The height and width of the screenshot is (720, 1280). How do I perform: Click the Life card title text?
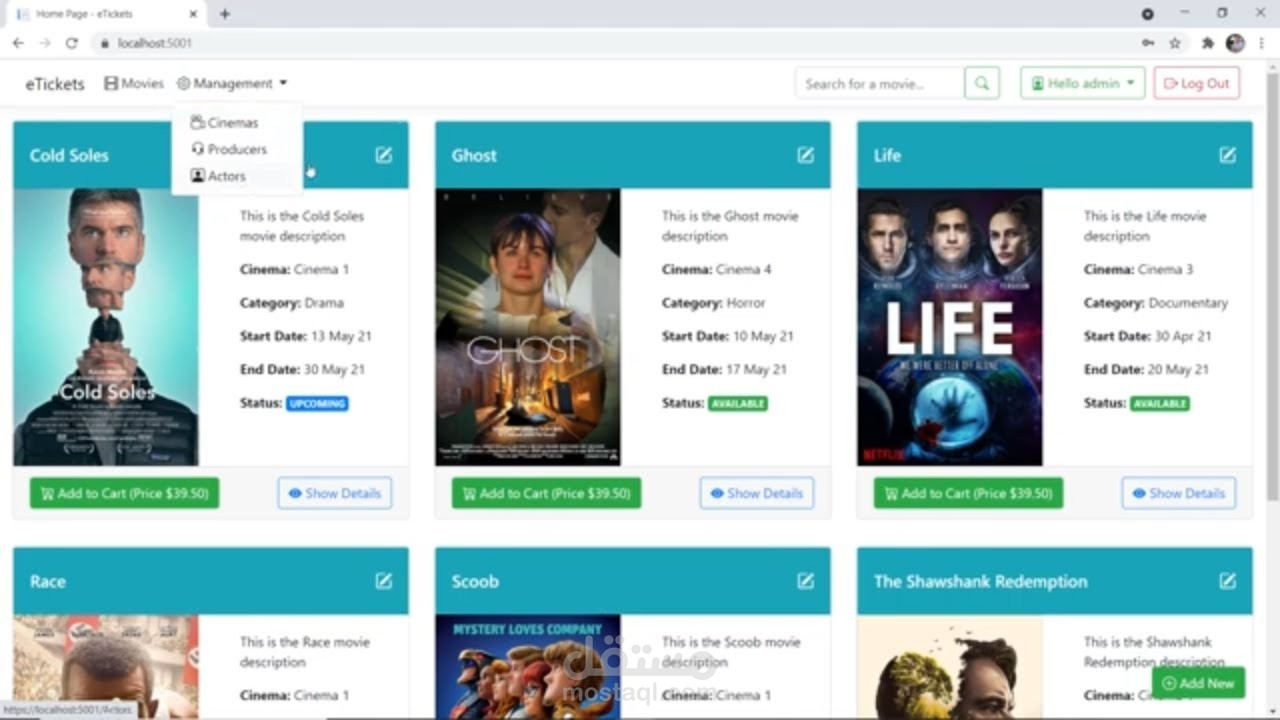coord(887,155)
